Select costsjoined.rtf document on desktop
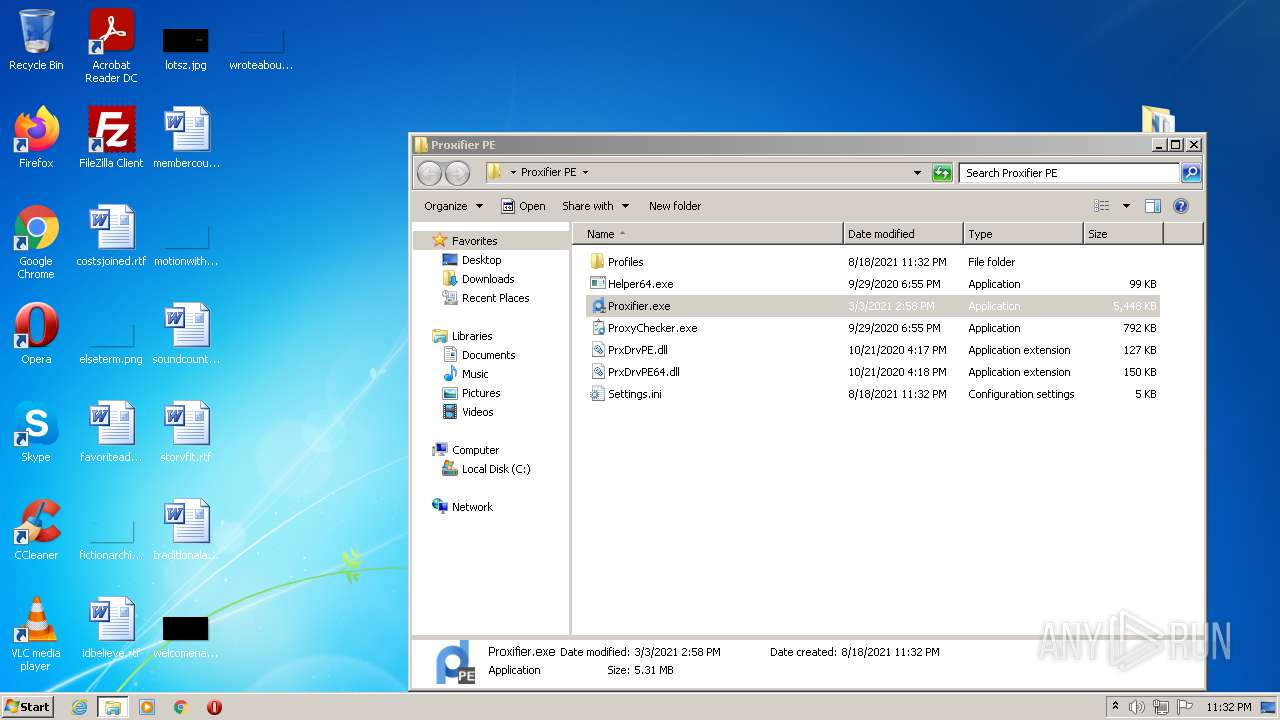Viewport: 1280px width, 720px height. (111, 236)
